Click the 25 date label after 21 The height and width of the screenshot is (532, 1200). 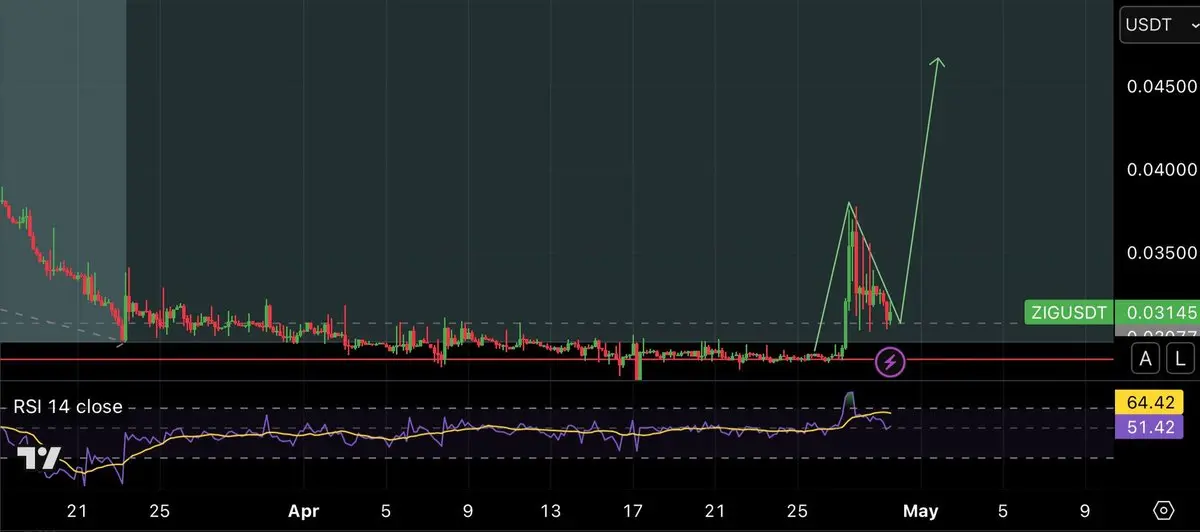coord(159,511)
